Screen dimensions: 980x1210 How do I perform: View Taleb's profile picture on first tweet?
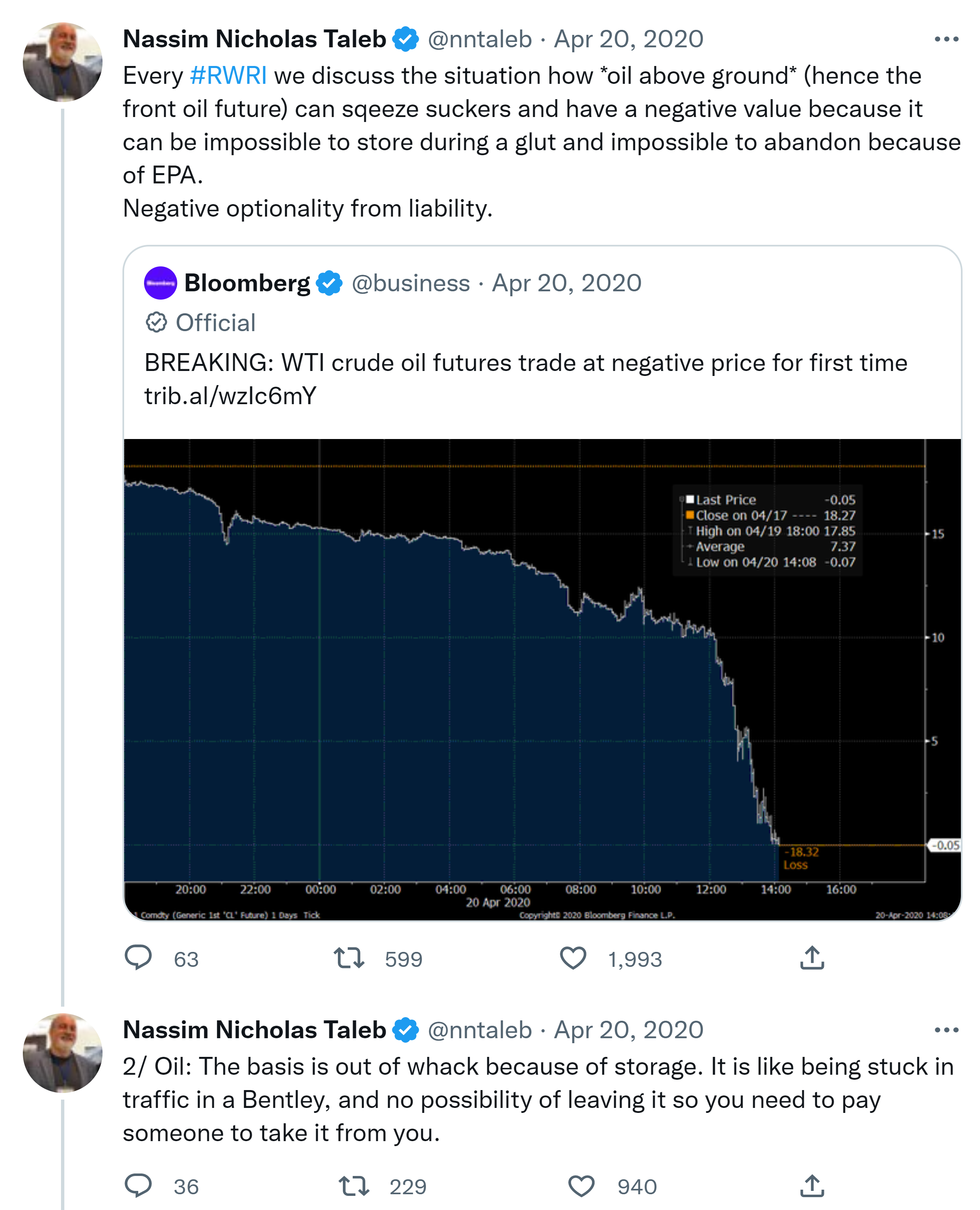coord(63,62)
